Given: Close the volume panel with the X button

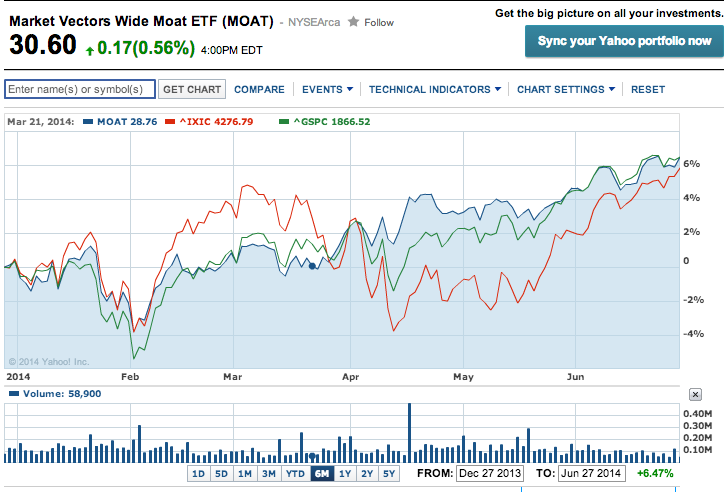Looking at the screenshot, I should [x=695, y=394].
